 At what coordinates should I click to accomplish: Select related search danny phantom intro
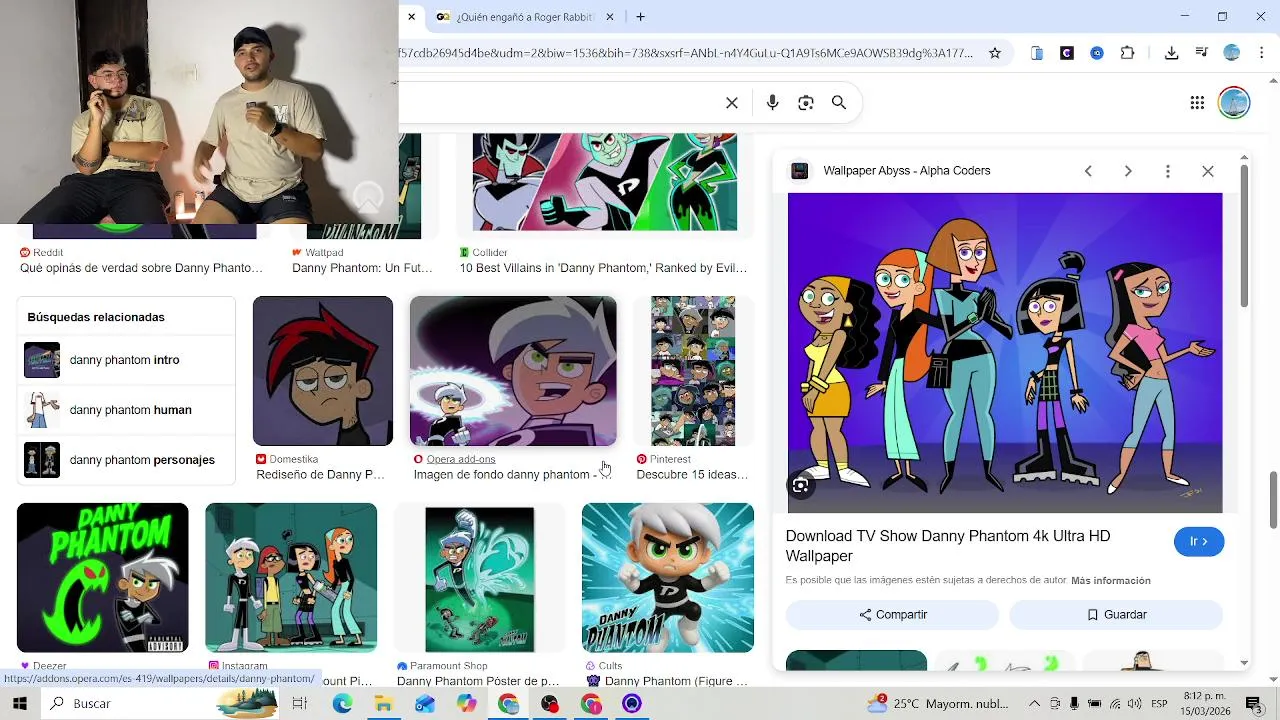tap(126, 360)
